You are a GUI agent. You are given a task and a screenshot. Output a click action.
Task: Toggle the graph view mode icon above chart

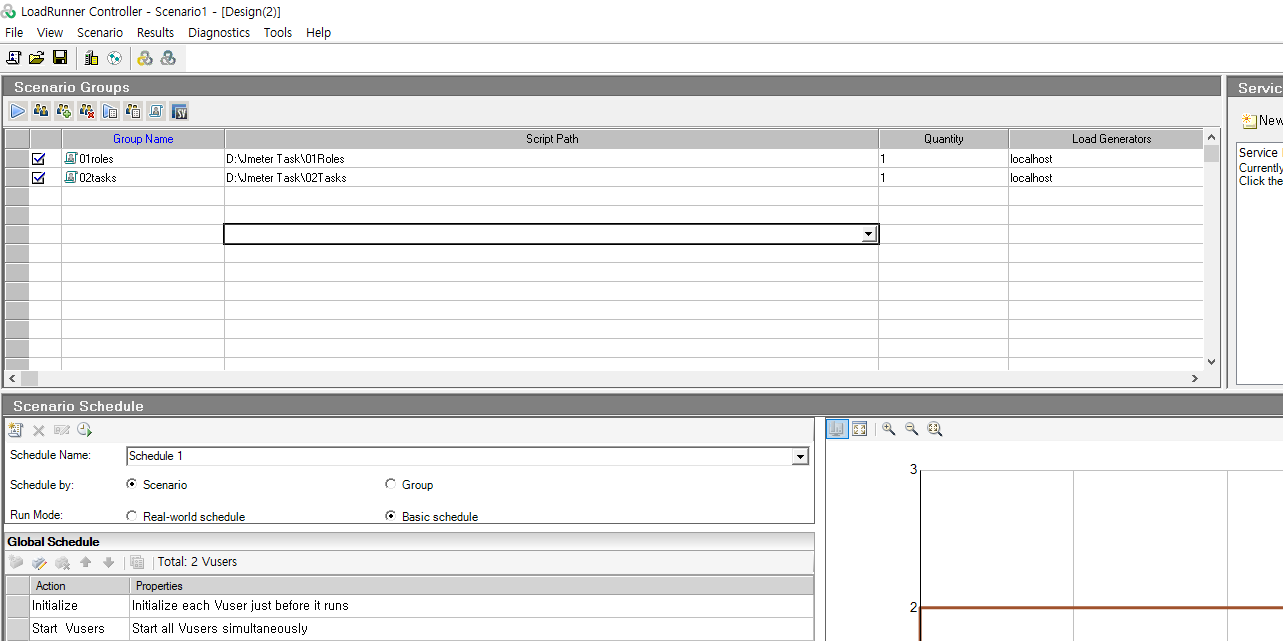[837, 429]
